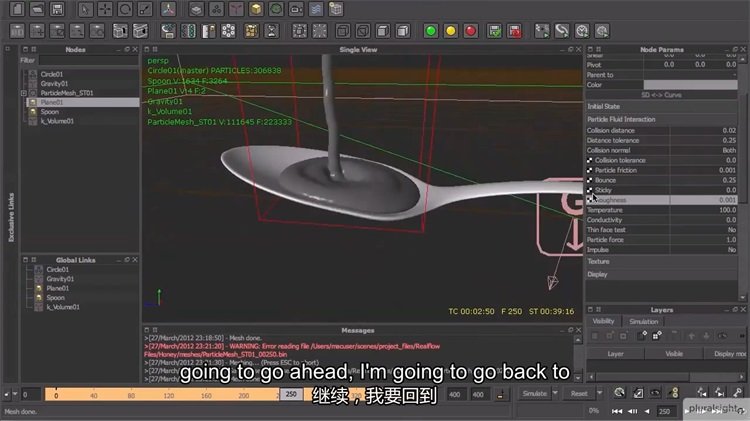
Task: Click the Roughness value field
Action: tap(703, 200)
